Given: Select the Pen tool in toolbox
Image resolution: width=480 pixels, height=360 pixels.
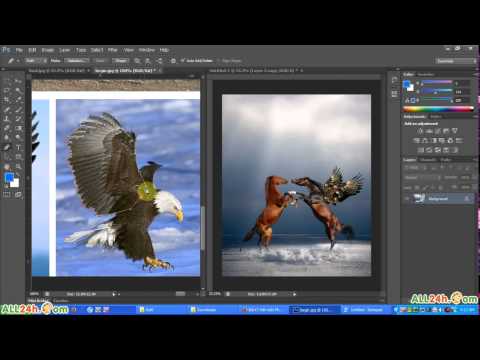Looking at the screenshot, I should (x=7, y=147).
